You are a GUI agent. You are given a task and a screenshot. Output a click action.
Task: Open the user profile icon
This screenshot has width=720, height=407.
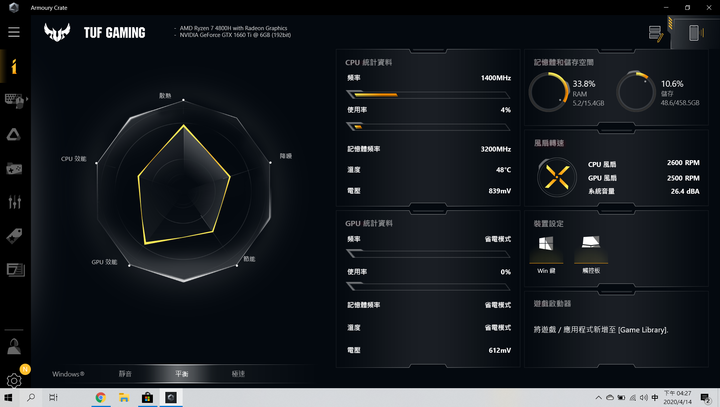click(x=14, y=346)
